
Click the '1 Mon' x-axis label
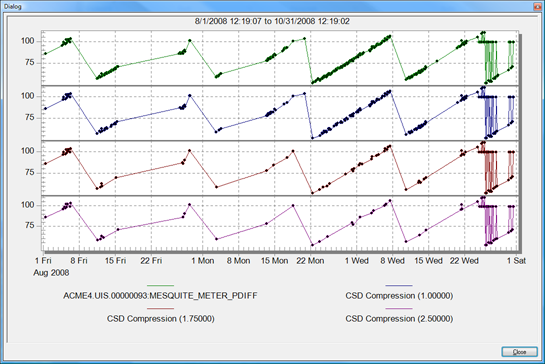[x=203, y=261]
